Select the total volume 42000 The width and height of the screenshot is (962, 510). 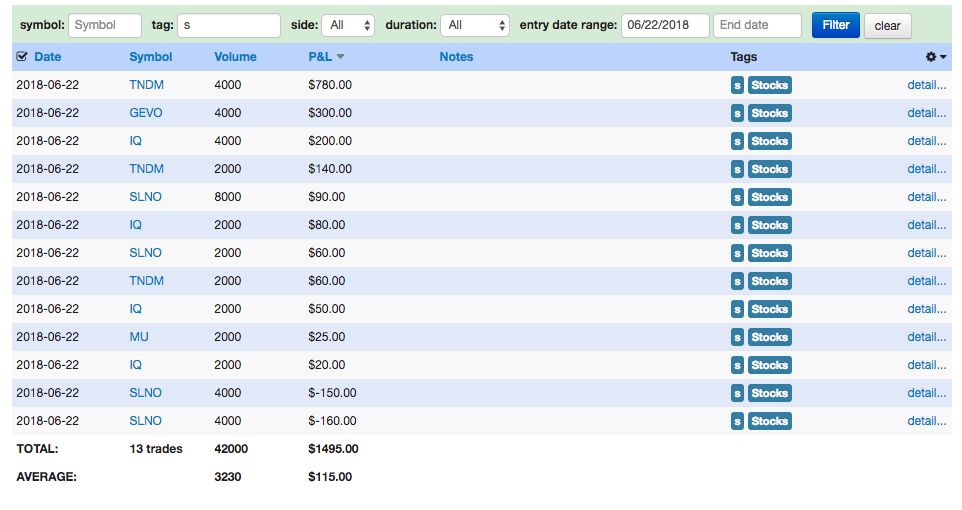click(231, 449)
